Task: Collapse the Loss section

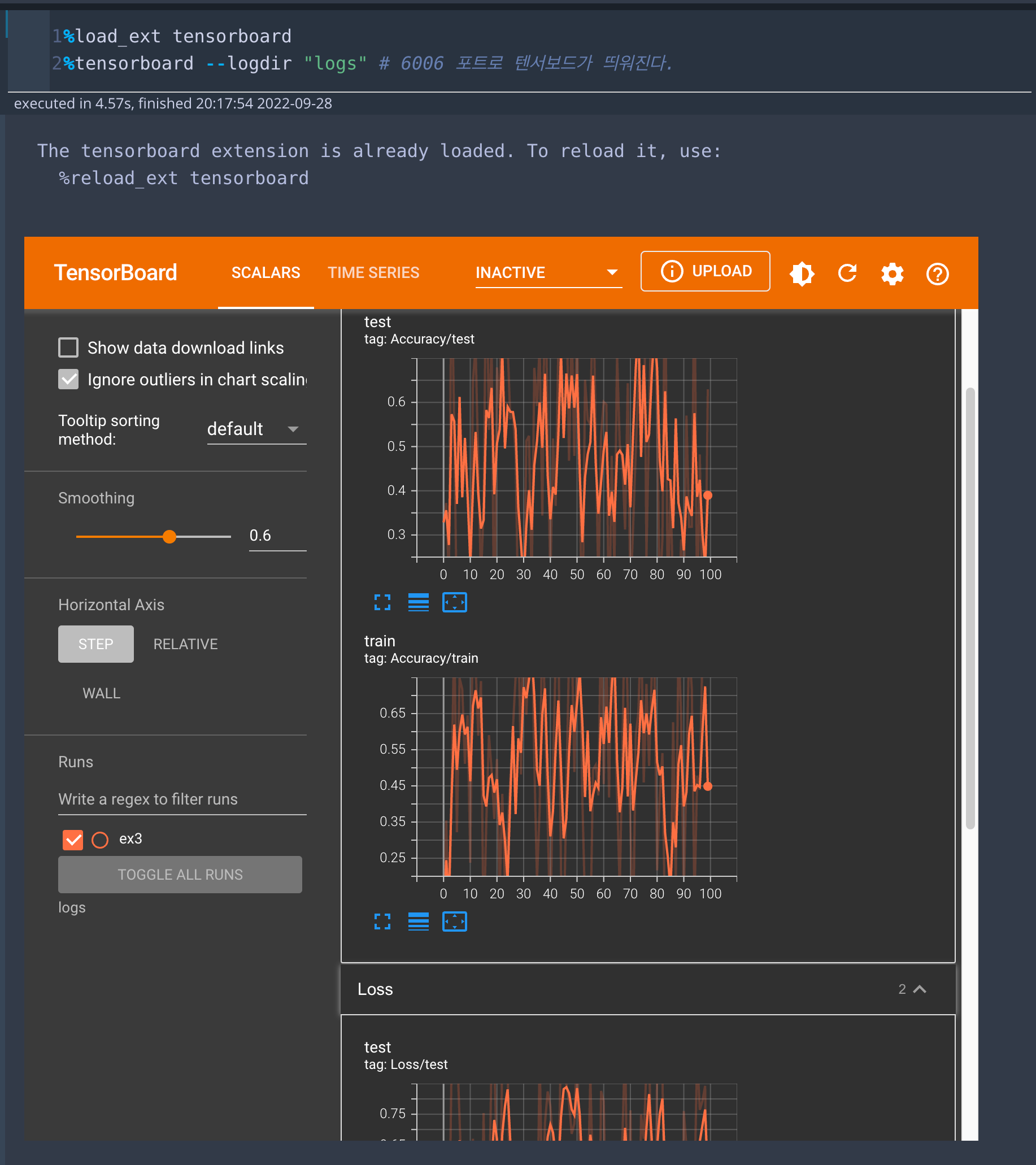Action: pos(919,989)
